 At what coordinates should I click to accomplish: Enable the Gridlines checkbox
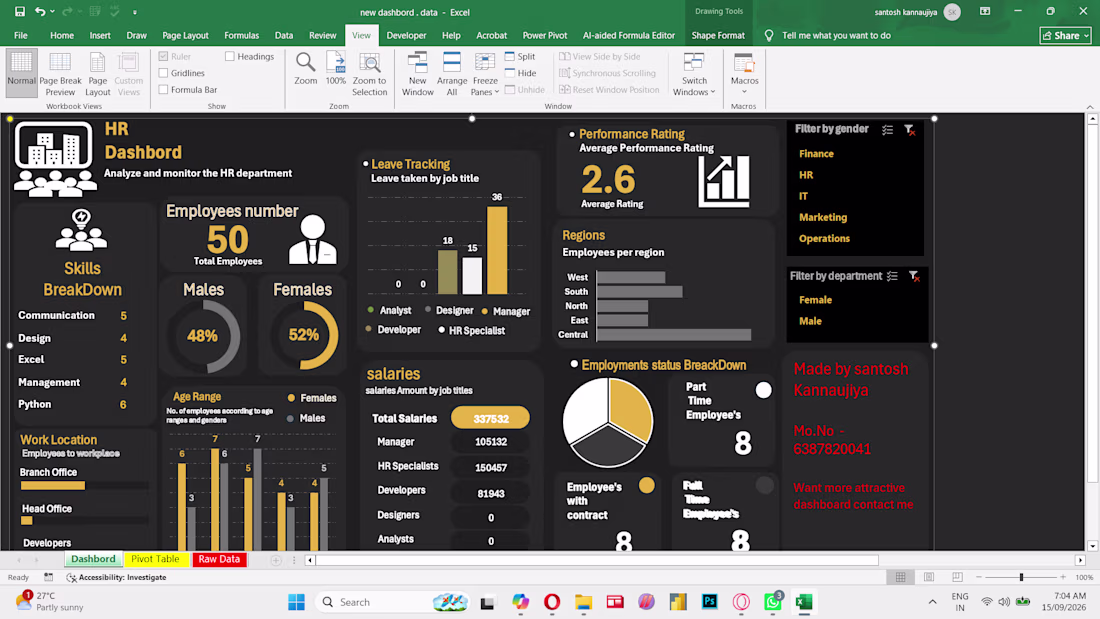[x=163, y=73]
